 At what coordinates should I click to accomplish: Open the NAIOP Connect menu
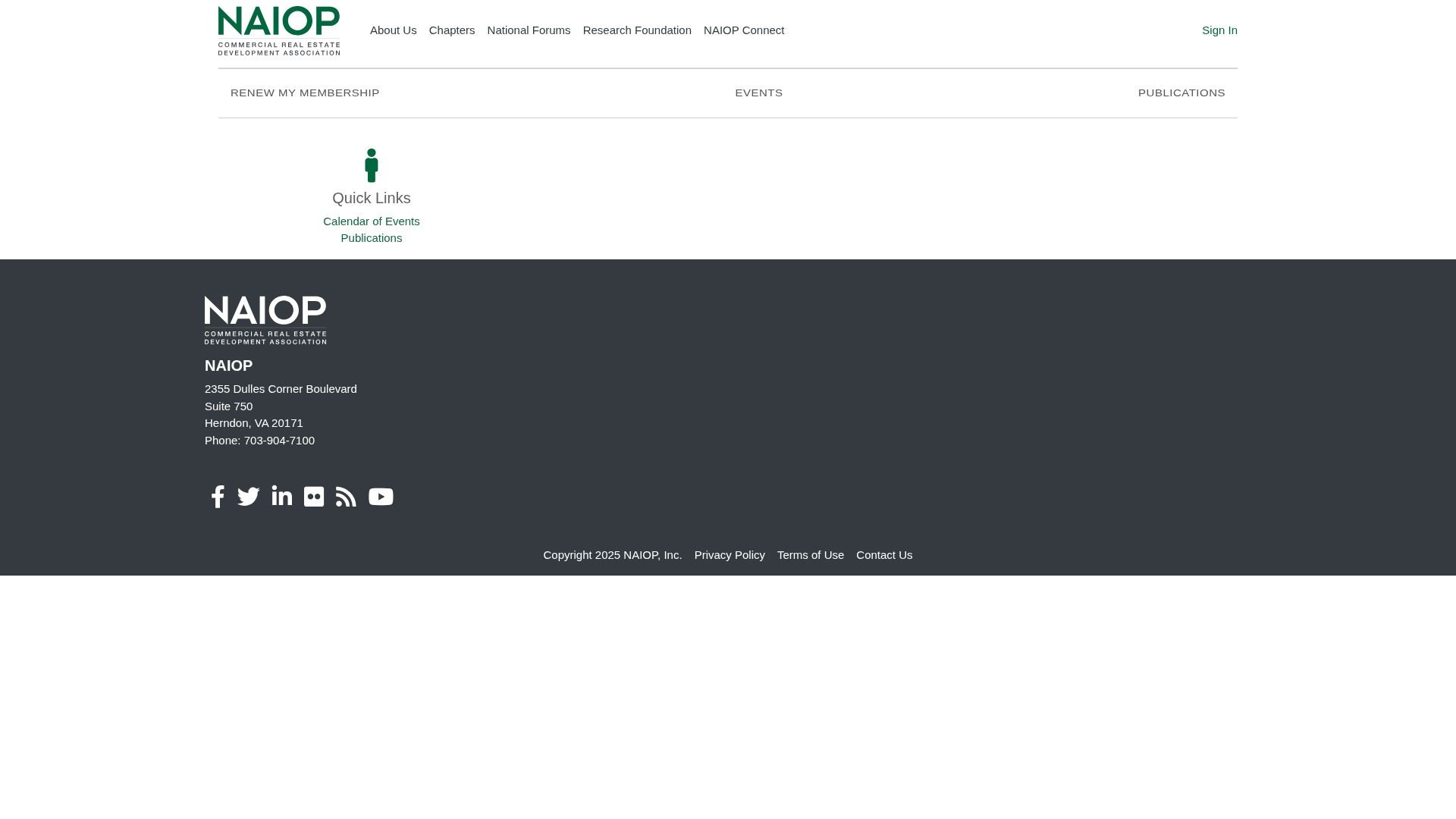[x=744, y=30]
